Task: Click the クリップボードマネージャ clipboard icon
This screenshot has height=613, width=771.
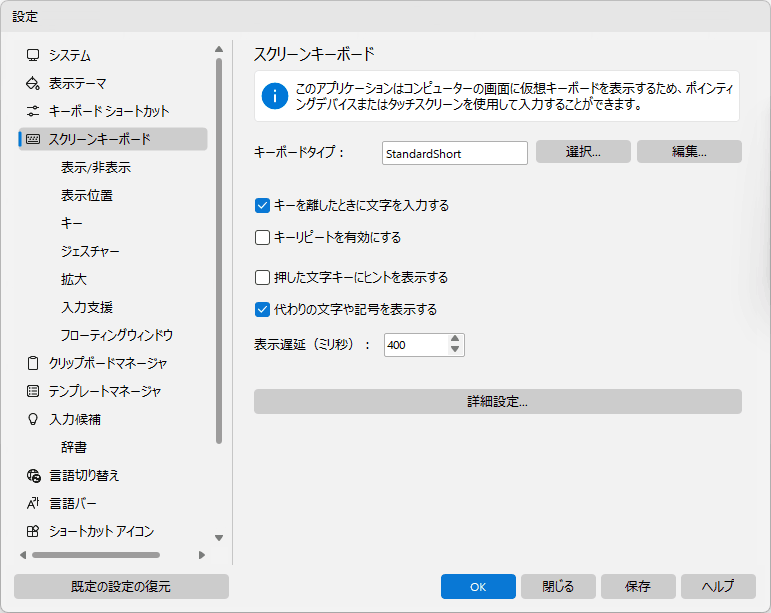Action: coord(33,363)
